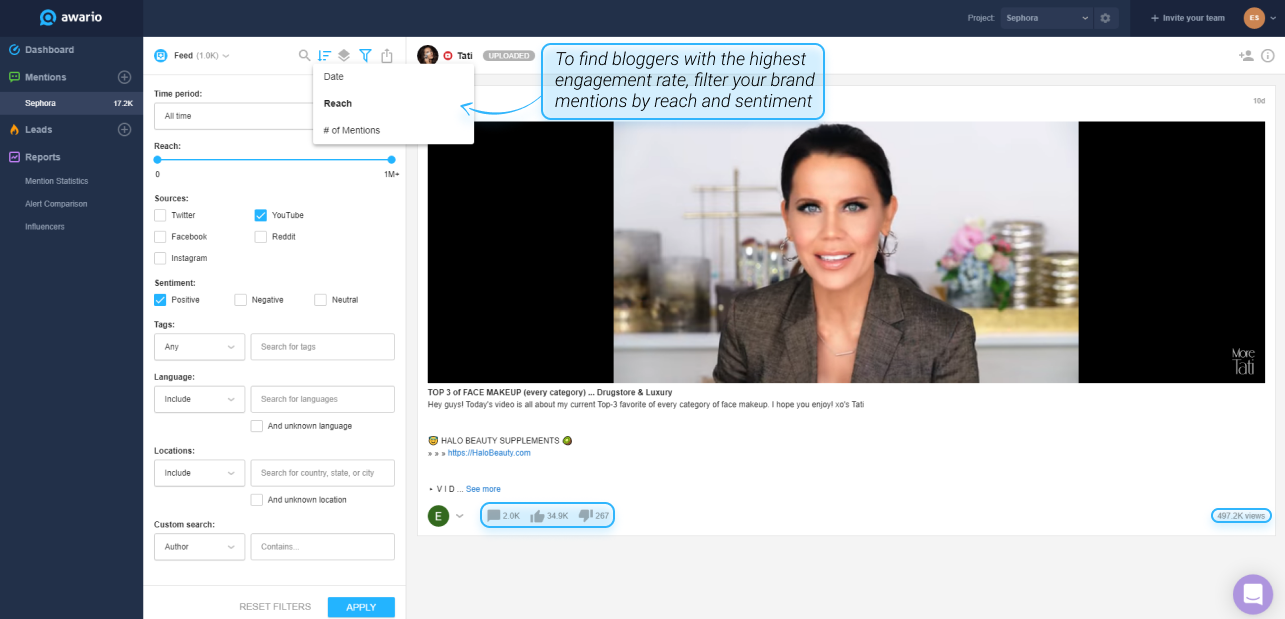Screen dimensions: 1285x619
Task: Click Apply filters button
Action: click(361, 607)
